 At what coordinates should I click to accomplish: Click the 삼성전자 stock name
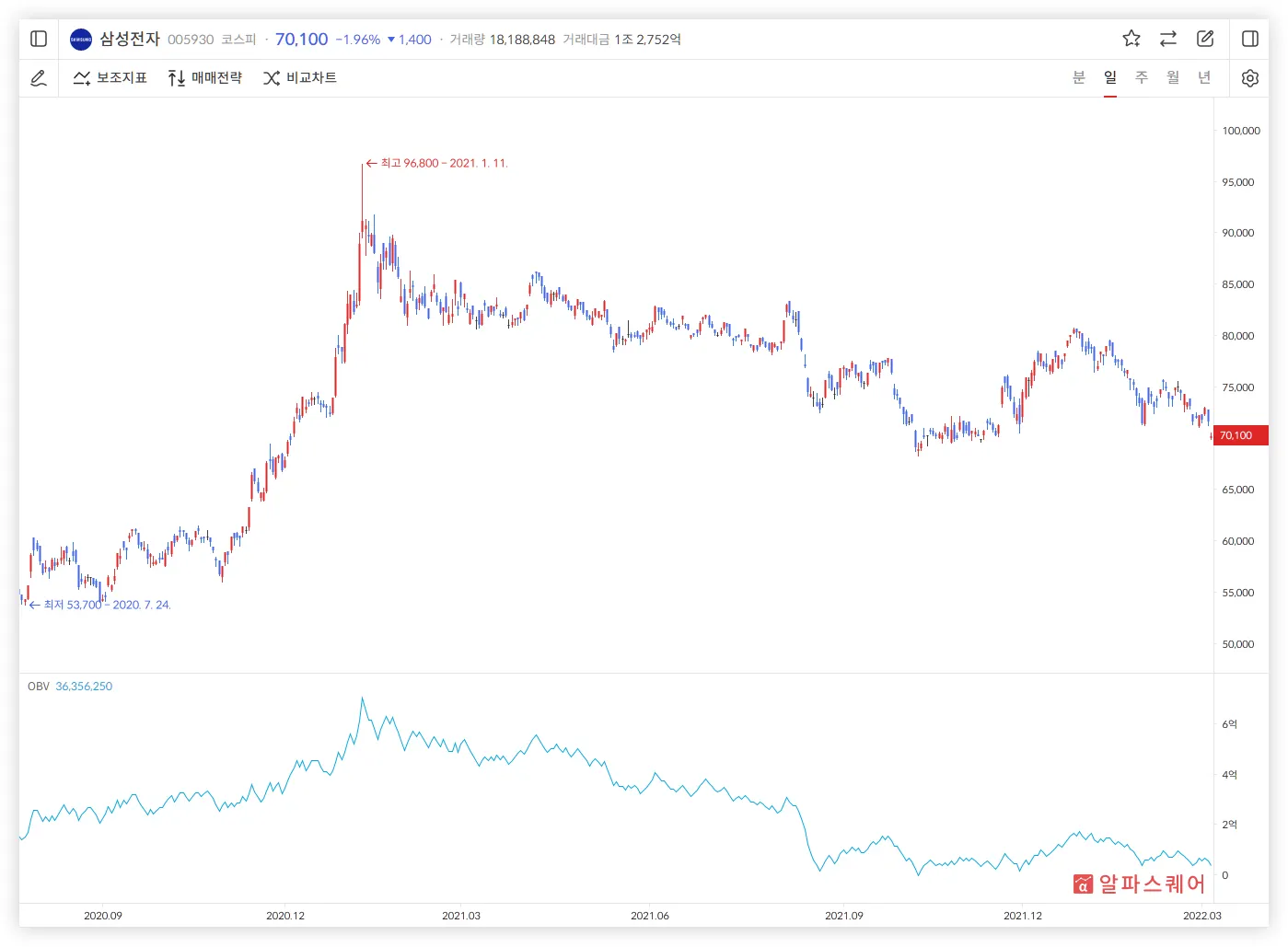[130, 39]
